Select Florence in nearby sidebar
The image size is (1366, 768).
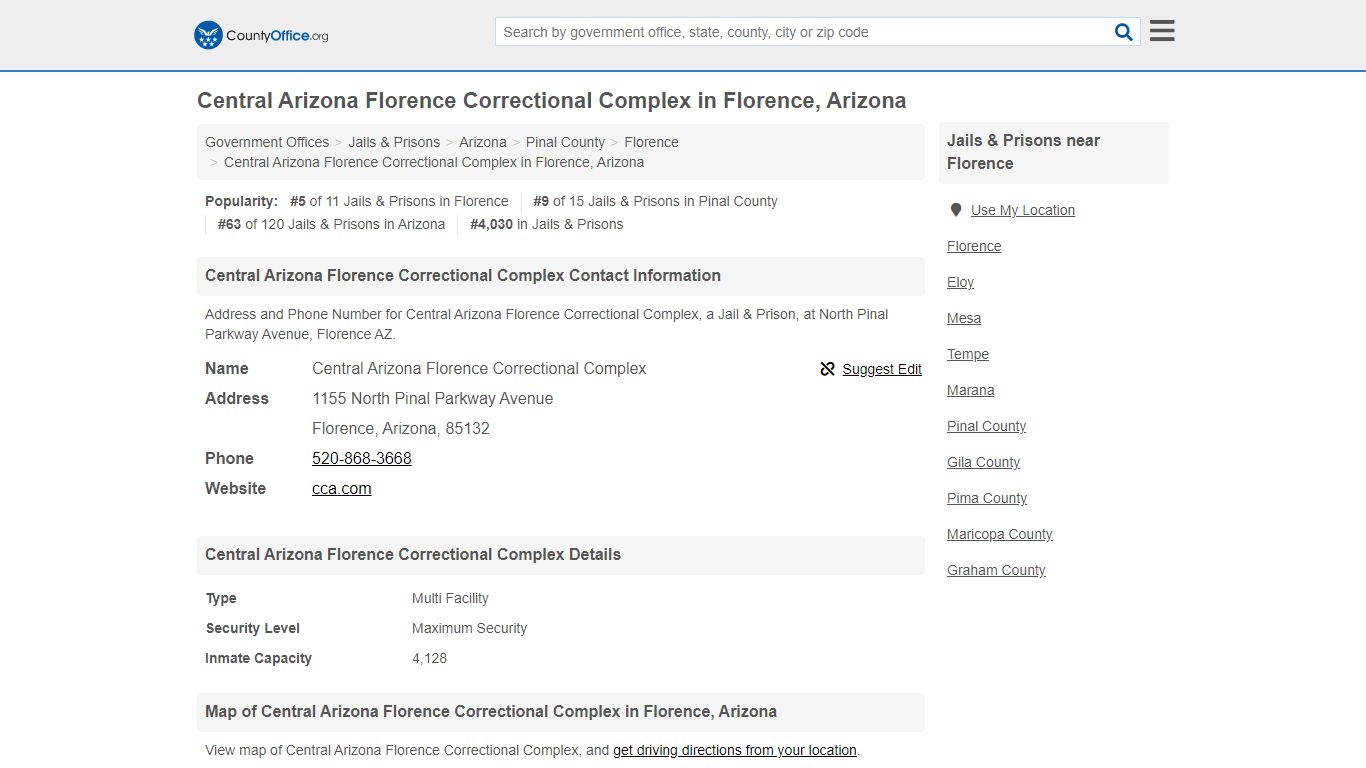pos(974,246)
